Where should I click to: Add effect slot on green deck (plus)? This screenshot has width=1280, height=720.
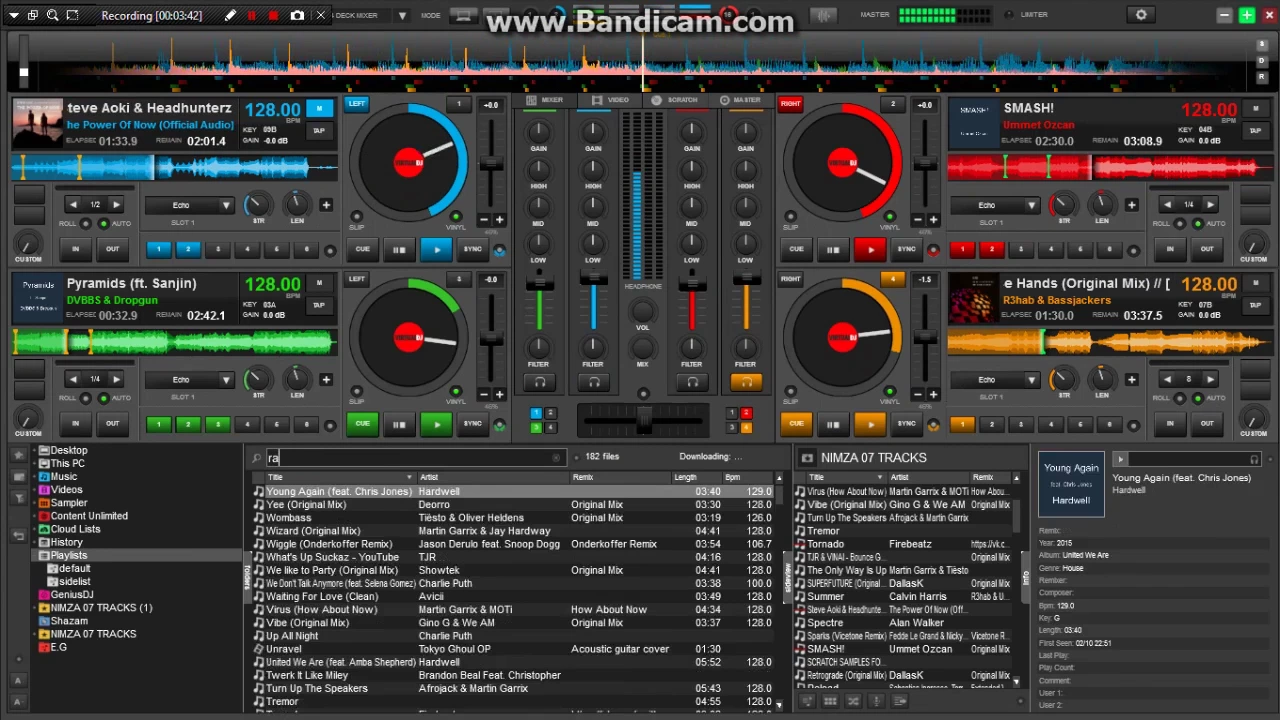[326, 379]
